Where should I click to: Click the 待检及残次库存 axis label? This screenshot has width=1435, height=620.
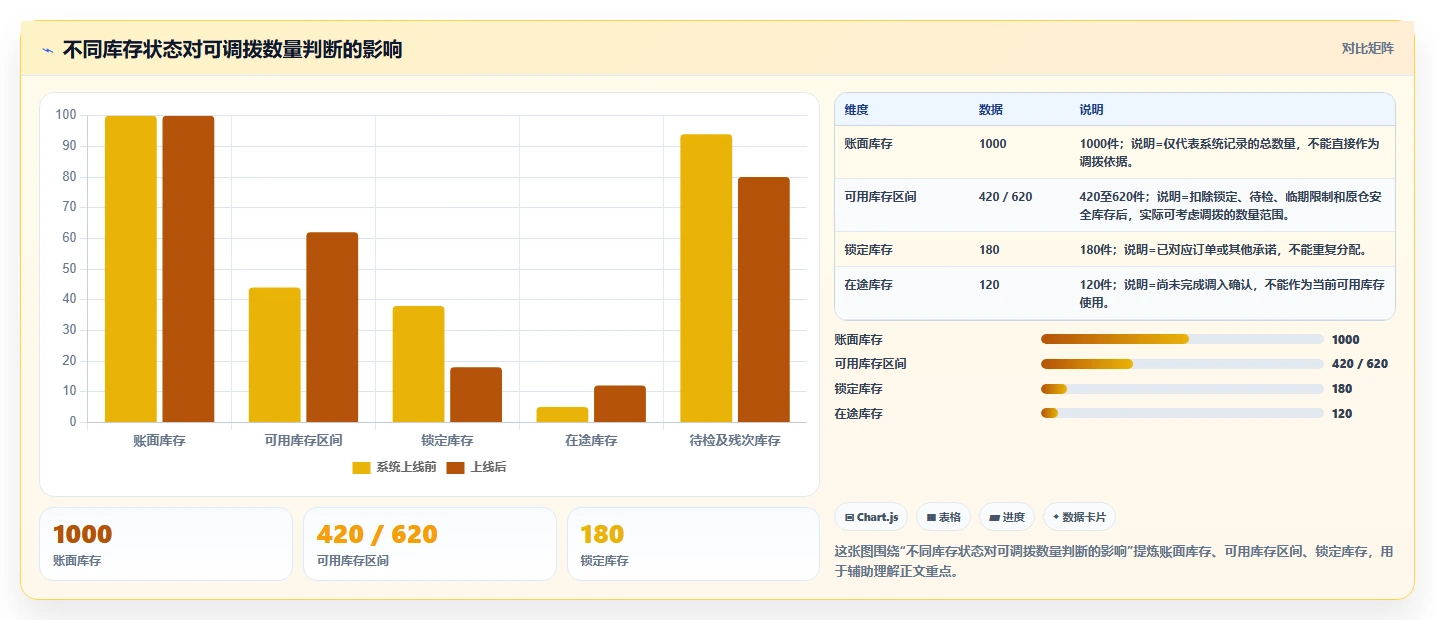[735, 440]
